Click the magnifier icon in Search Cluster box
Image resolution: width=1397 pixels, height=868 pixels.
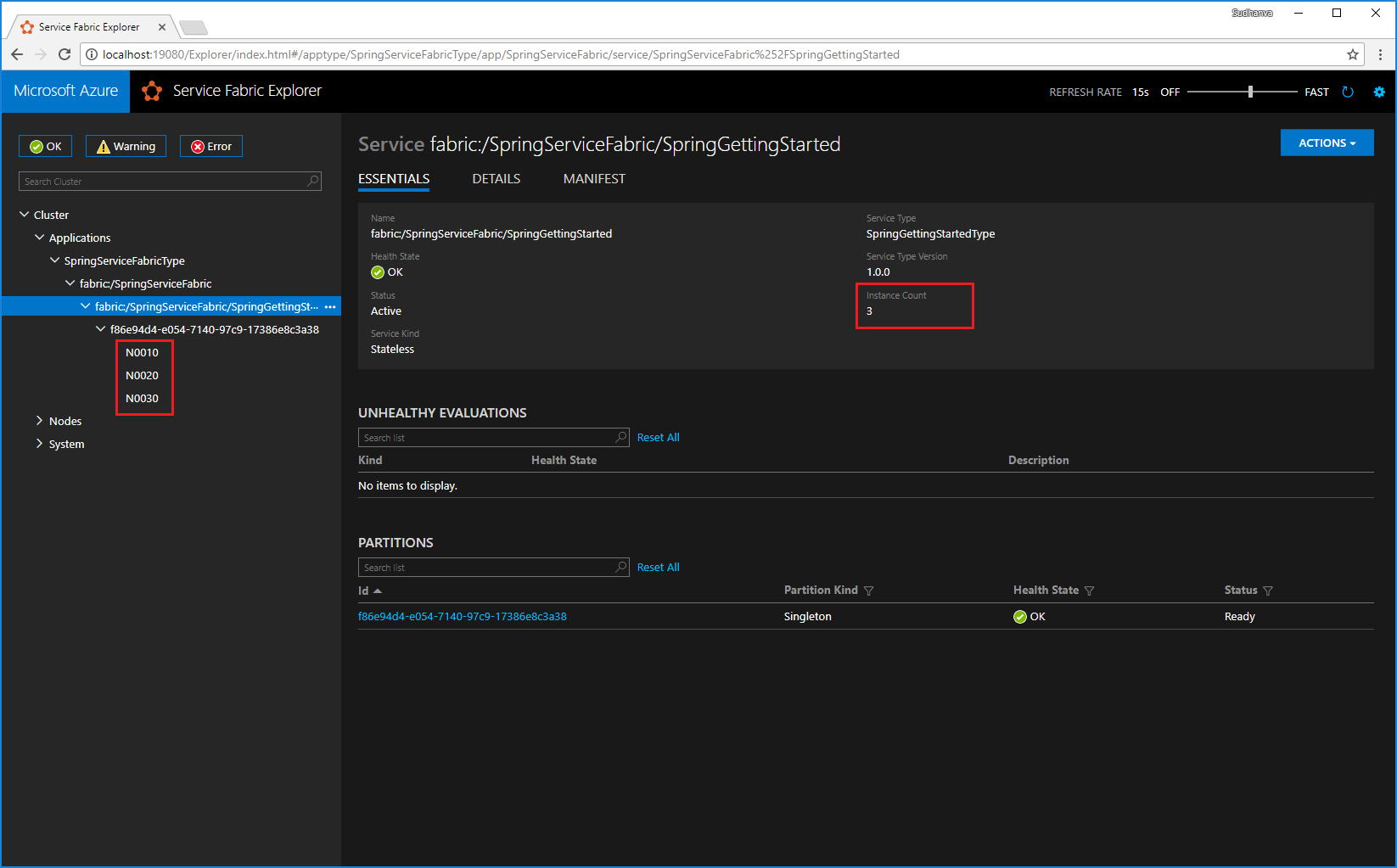313,181
